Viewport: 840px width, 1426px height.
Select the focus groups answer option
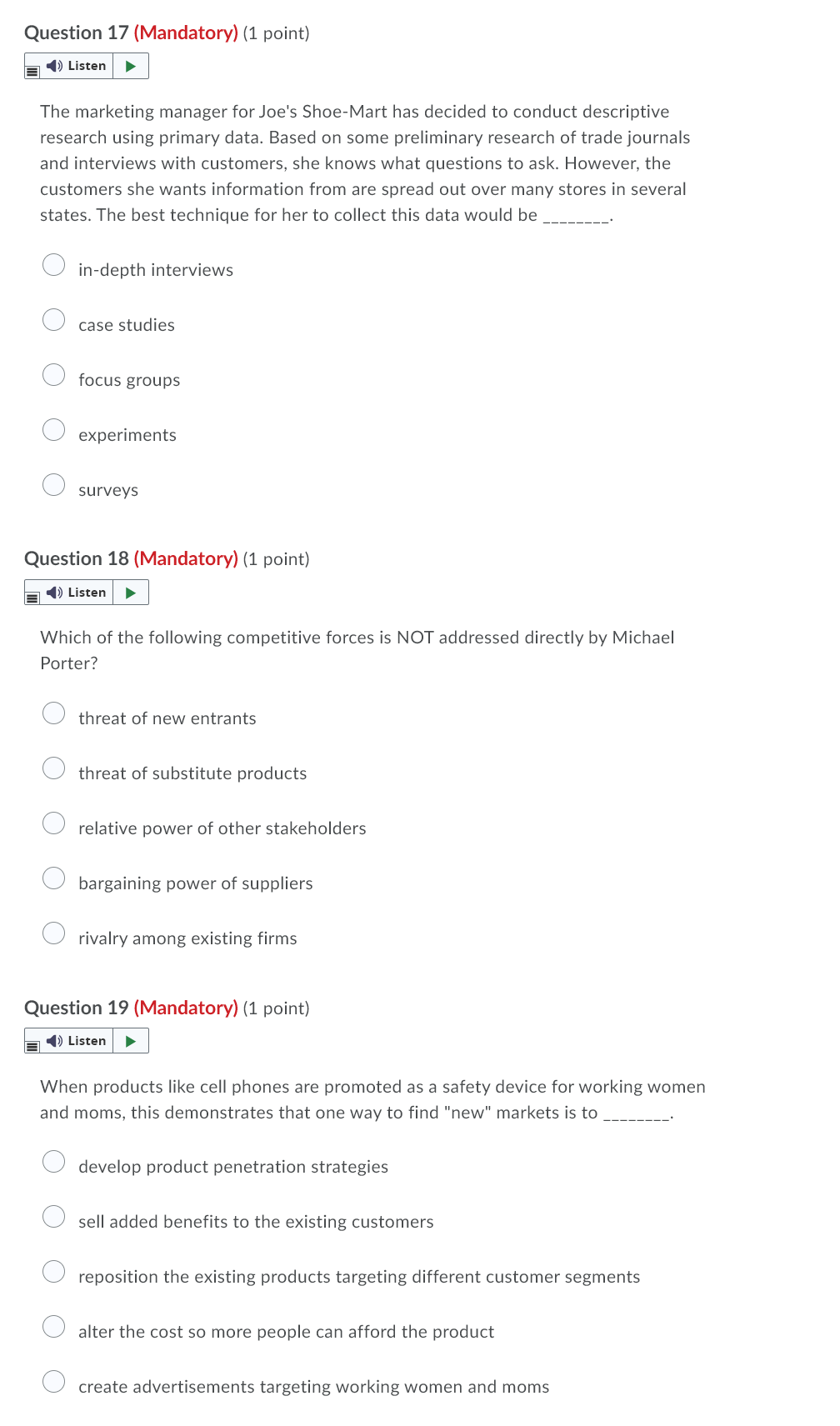point(54,374)
